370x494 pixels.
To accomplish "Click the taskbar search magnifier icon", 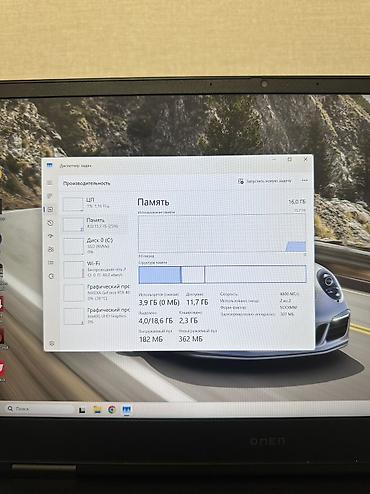I will pos(10,408).
